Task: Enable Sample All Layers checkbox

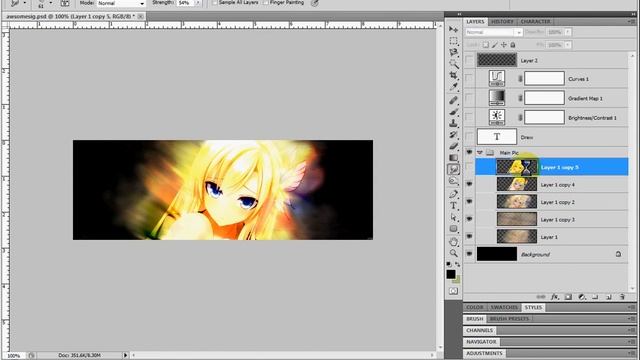Action: (215, 3)
